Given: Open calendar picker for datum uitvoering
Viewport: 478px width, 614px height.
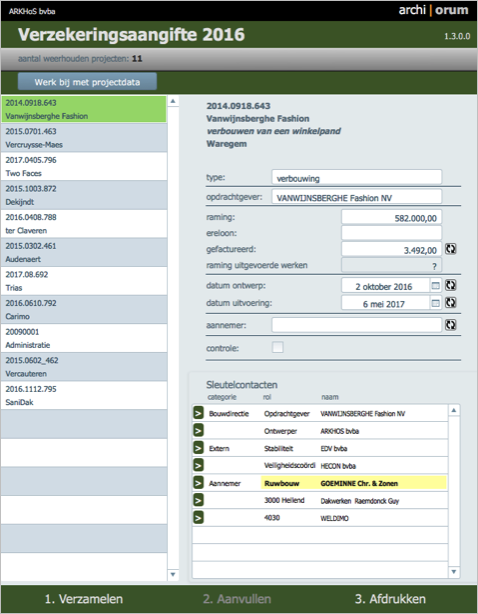Looking at the screenshot, I should coord(435,303).
